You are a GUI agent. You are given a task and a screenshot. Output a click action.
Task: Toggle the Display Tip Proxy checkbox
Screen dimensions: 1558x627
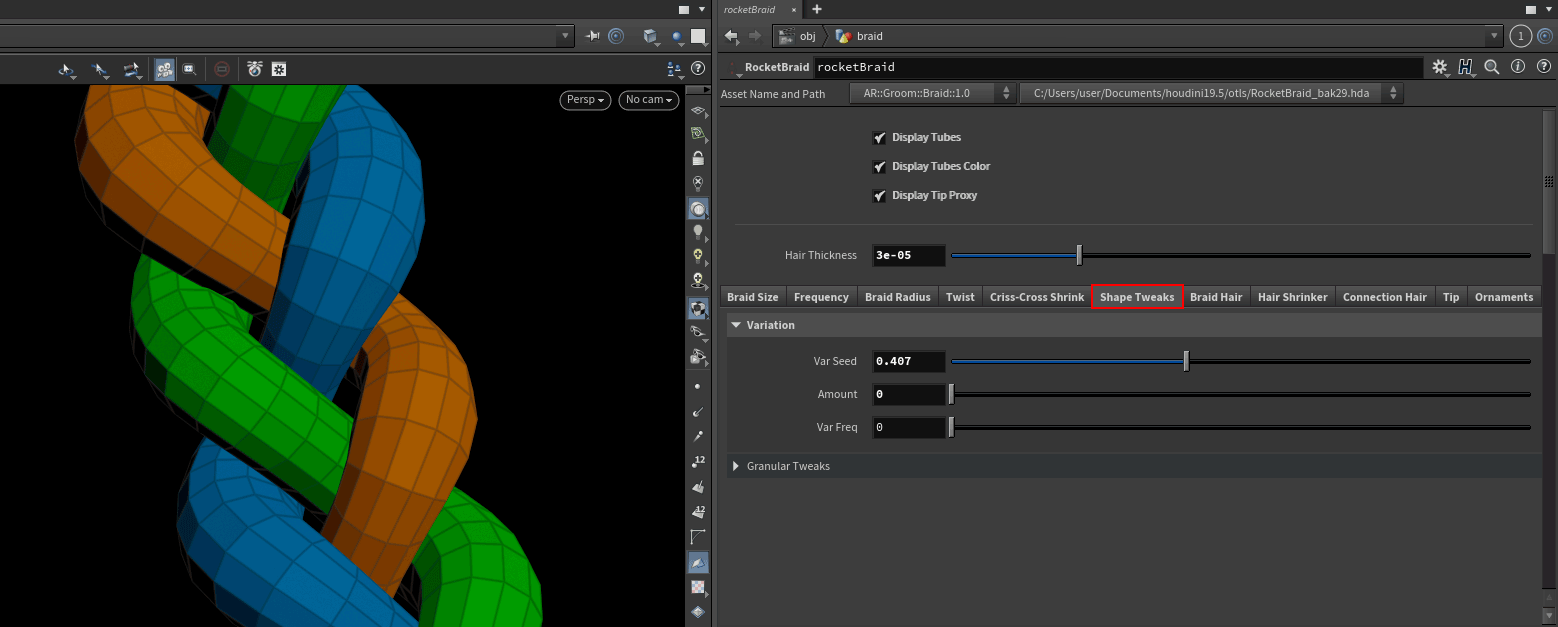point(880,195)
